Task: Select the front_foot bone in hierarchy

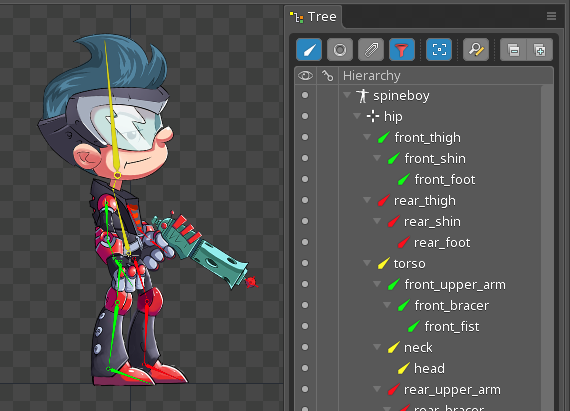Action: click(445, 180)
